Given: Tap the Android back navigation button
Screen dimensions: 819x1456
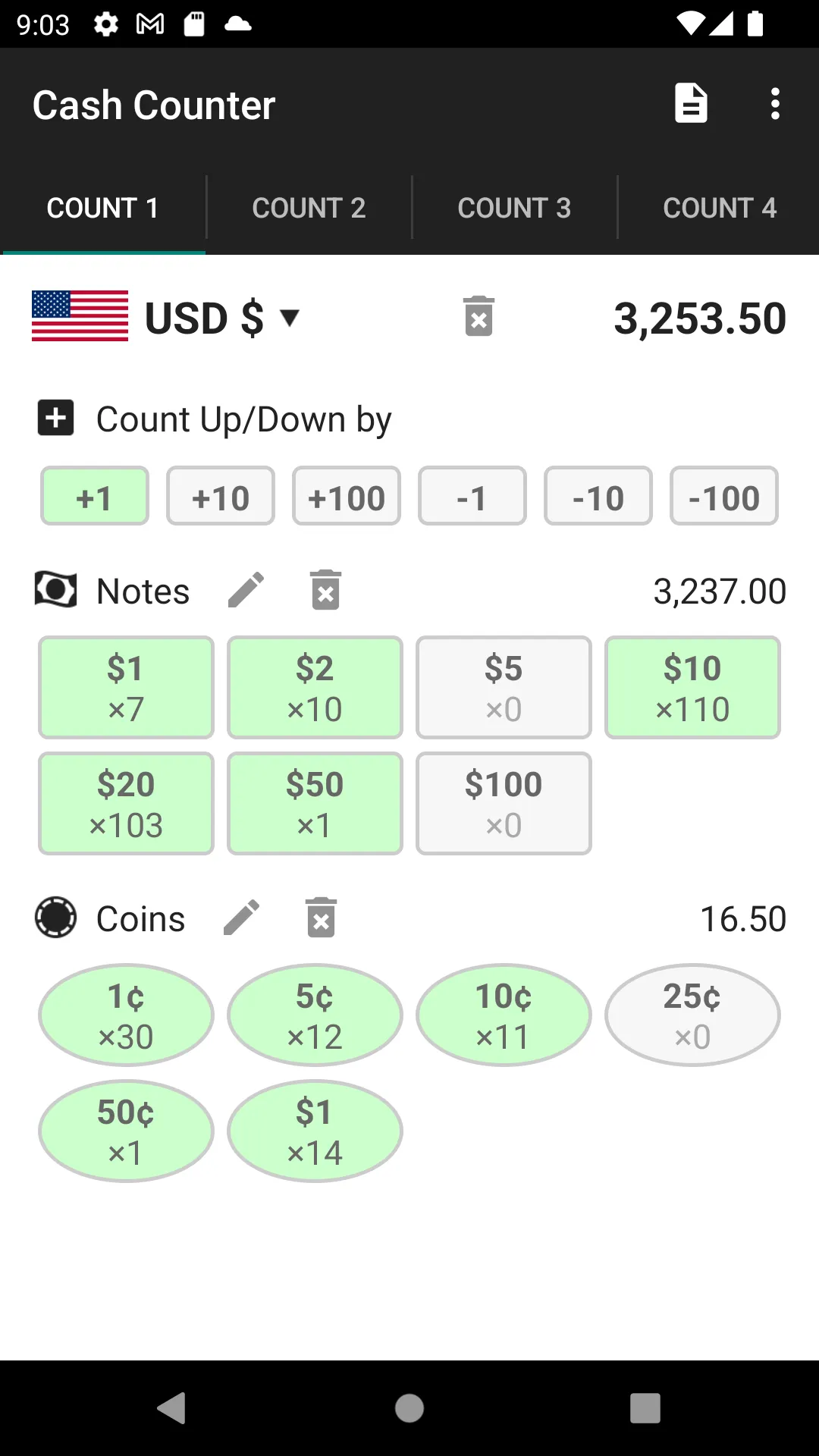Looking at the screenshot, I should 172,1408.
